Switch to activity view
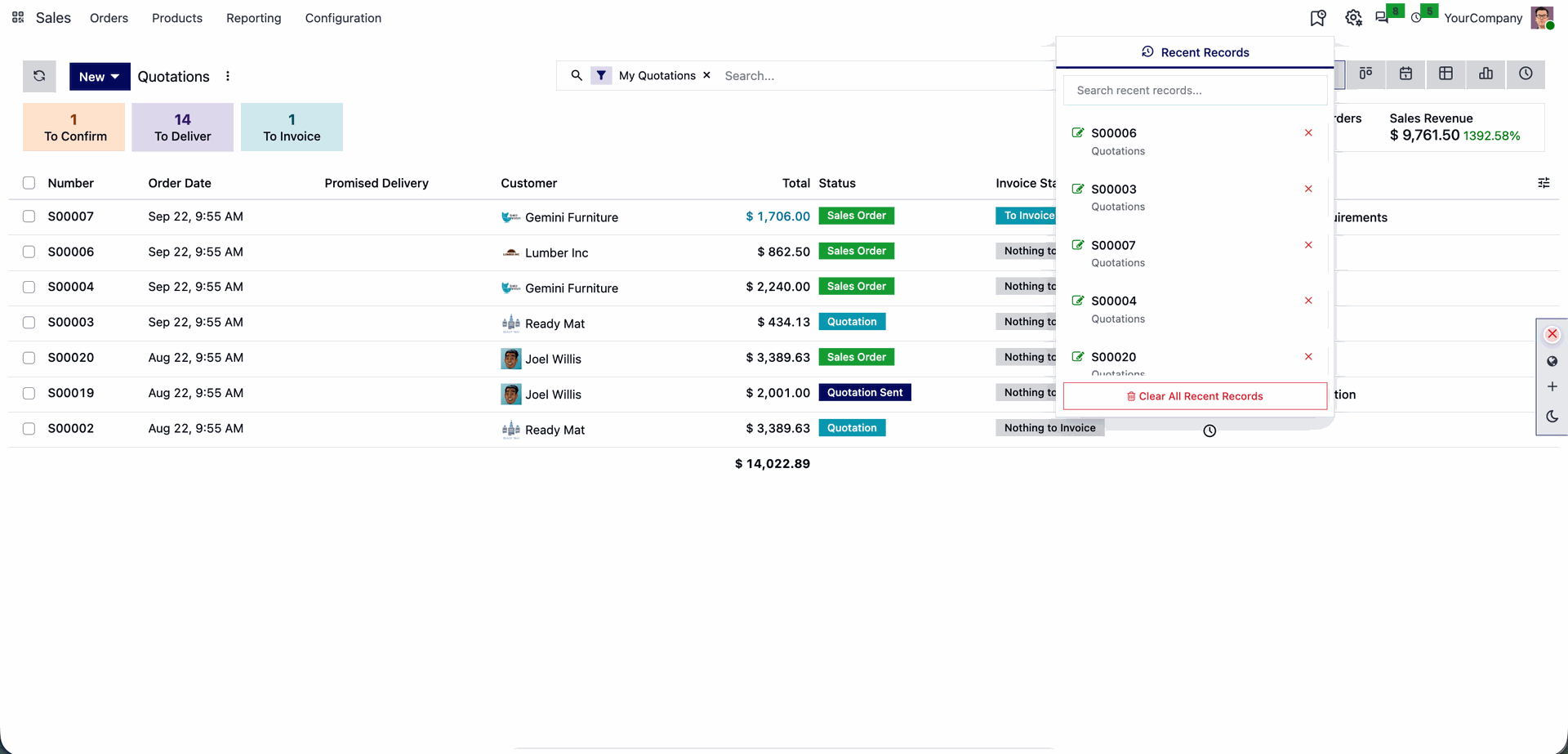This screenshot has height=754, width=1568. 1526,74
